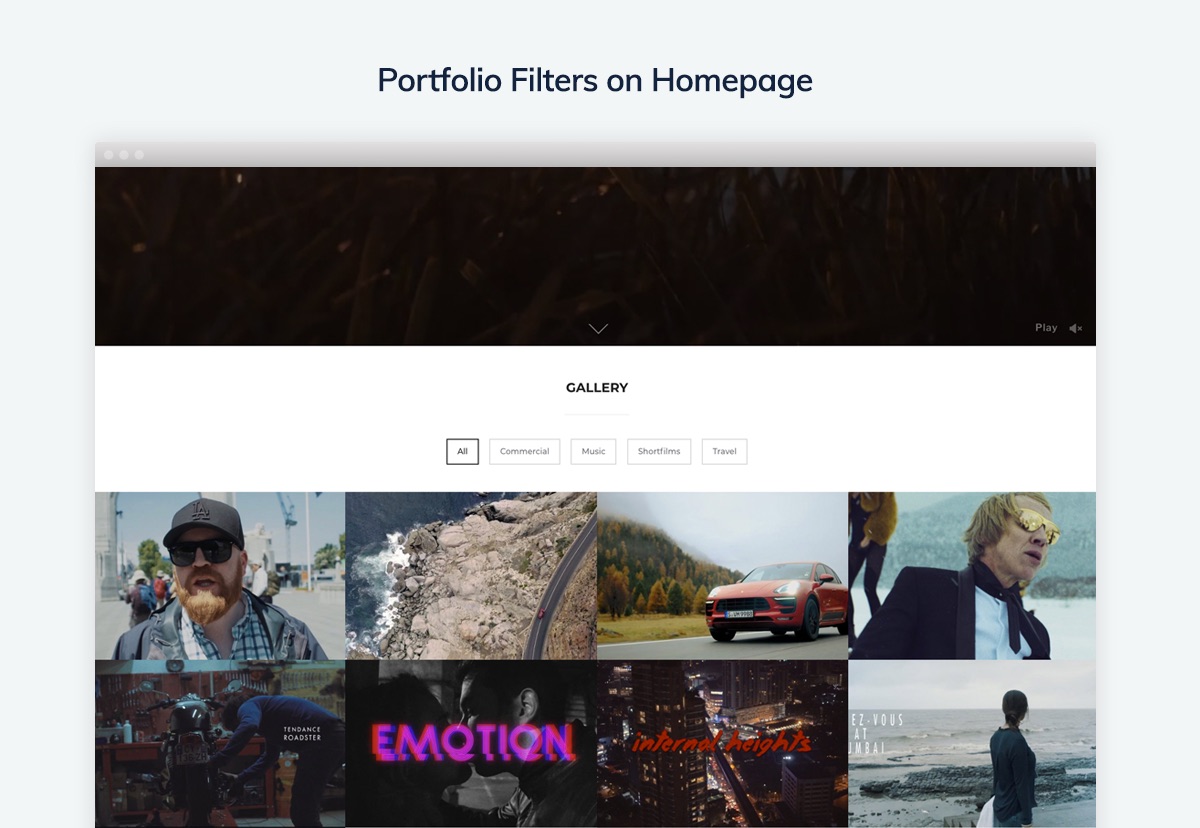
Task: Open the woman facing the sea thumbnail
Action: [972, 743]
